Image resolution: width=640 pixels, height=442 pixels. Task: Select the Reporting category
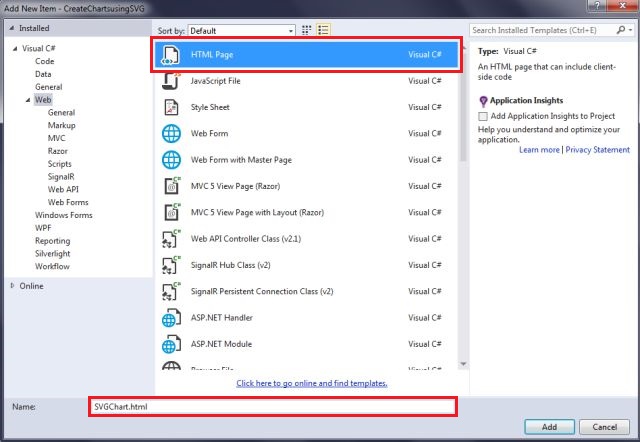tap(53, 241)
